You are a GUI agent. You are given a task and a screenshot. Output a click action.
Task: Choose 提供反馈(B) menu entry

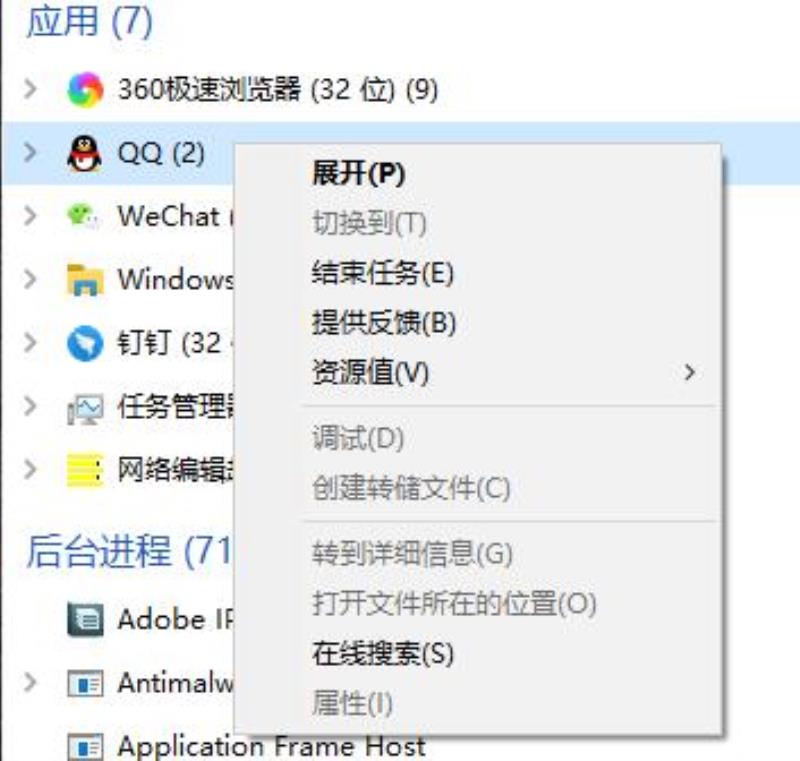pos(384,322)
